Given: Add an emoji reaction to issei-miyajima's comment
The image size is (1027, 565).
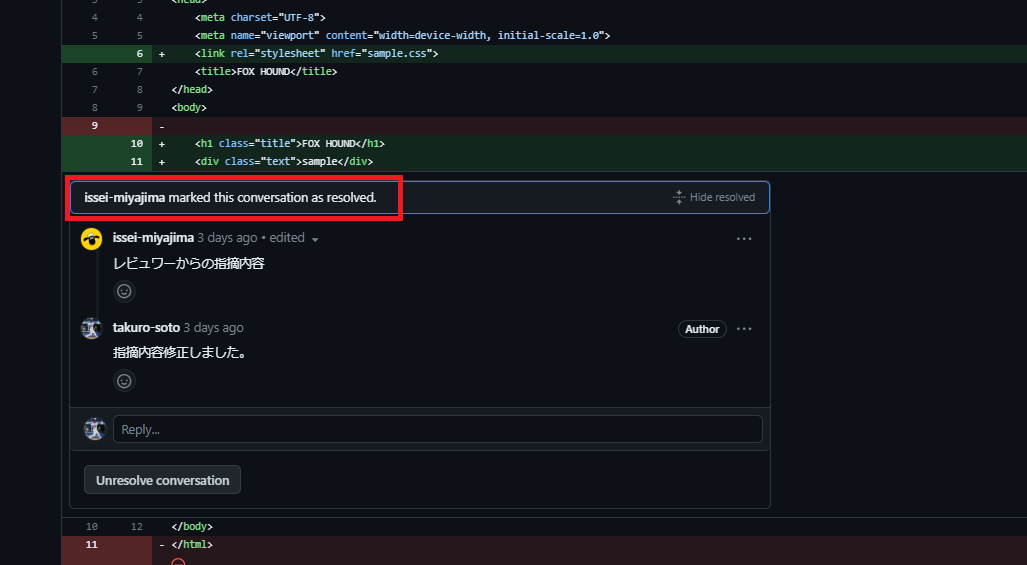Looking at the screenshot, I should click(x=124, y=292).
